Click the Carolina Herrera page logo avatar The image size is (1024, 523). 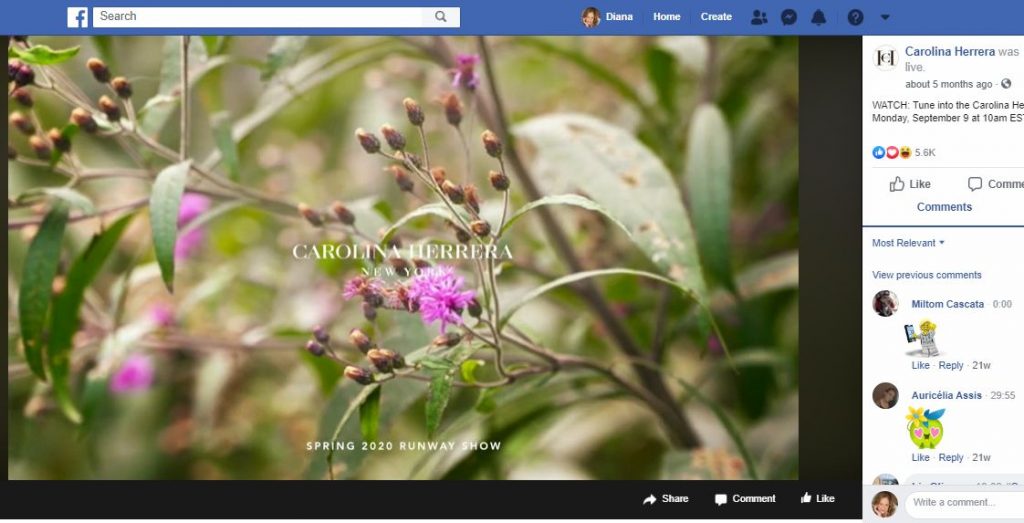point(886,58)
